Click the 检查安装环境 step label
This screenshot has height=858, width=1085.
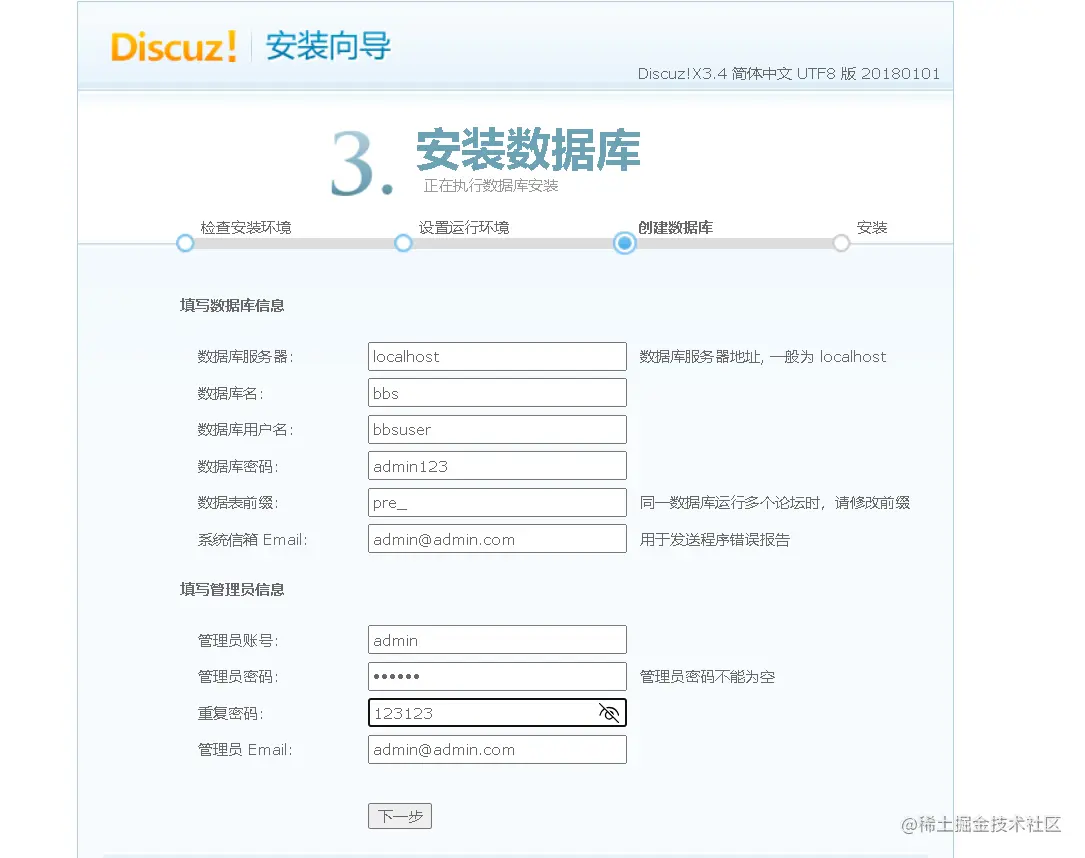(246, 228)
